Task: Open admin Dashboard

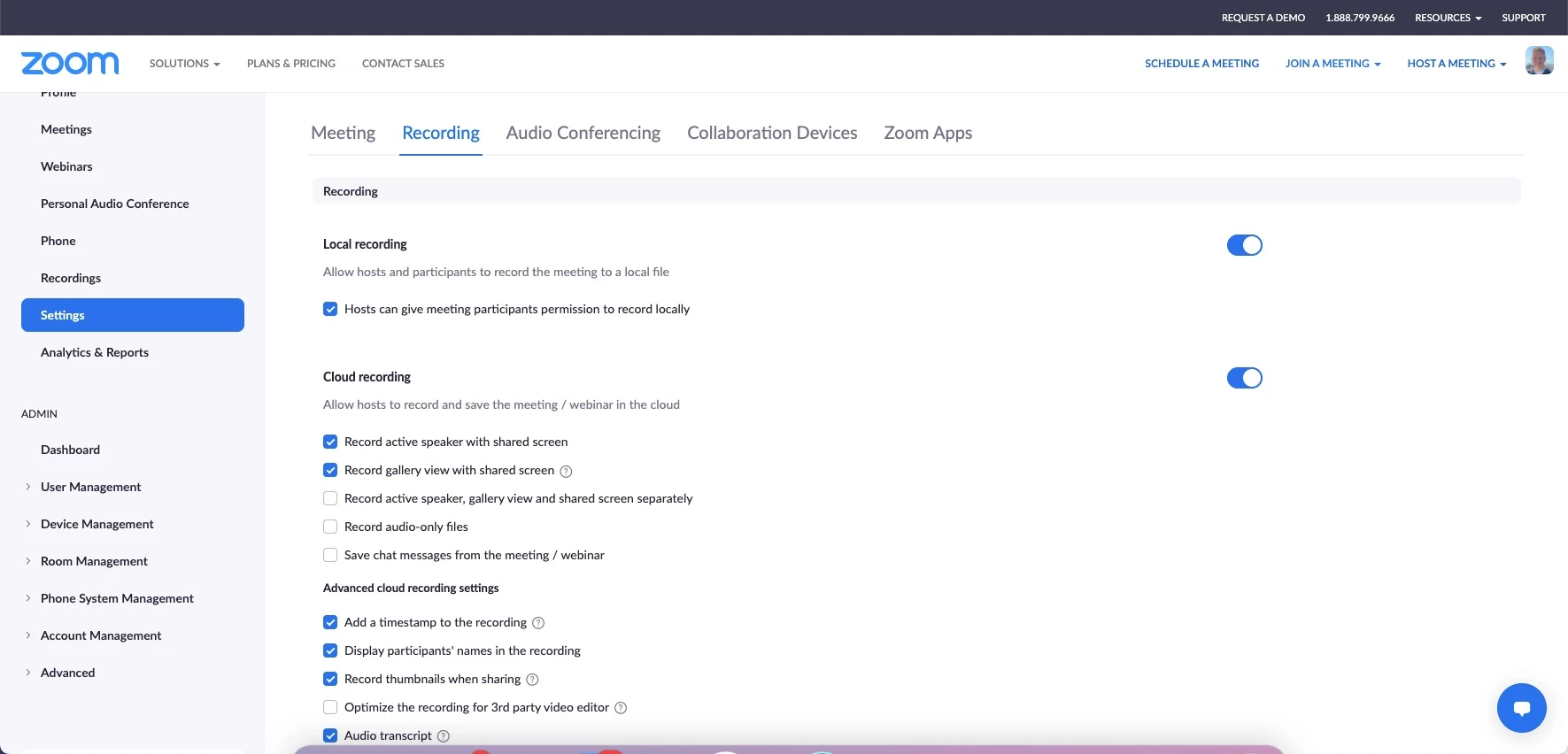Action: pyautogui.click(x=70, y=450)
